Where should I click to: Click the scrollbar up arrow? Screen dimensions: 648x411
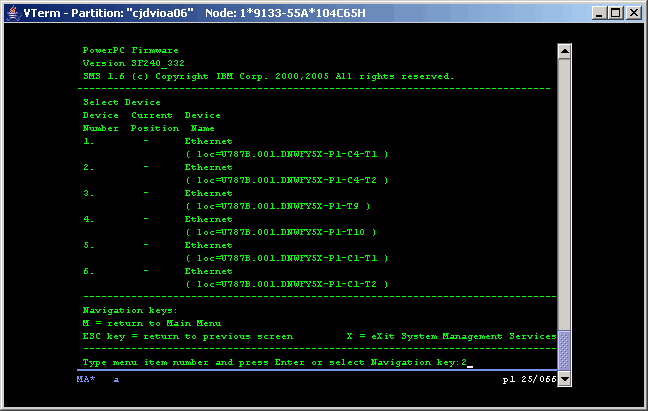point(564,52)
